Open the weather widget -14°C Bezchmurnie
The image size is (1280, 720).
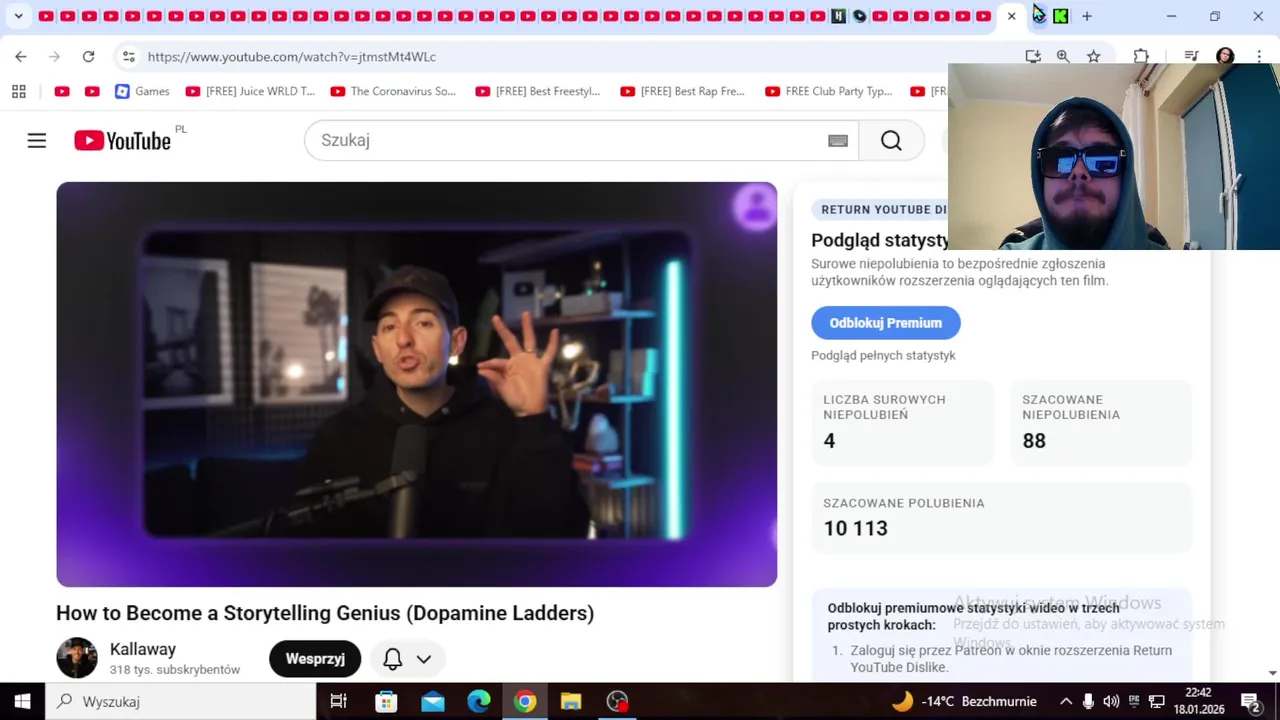[962, 701]
